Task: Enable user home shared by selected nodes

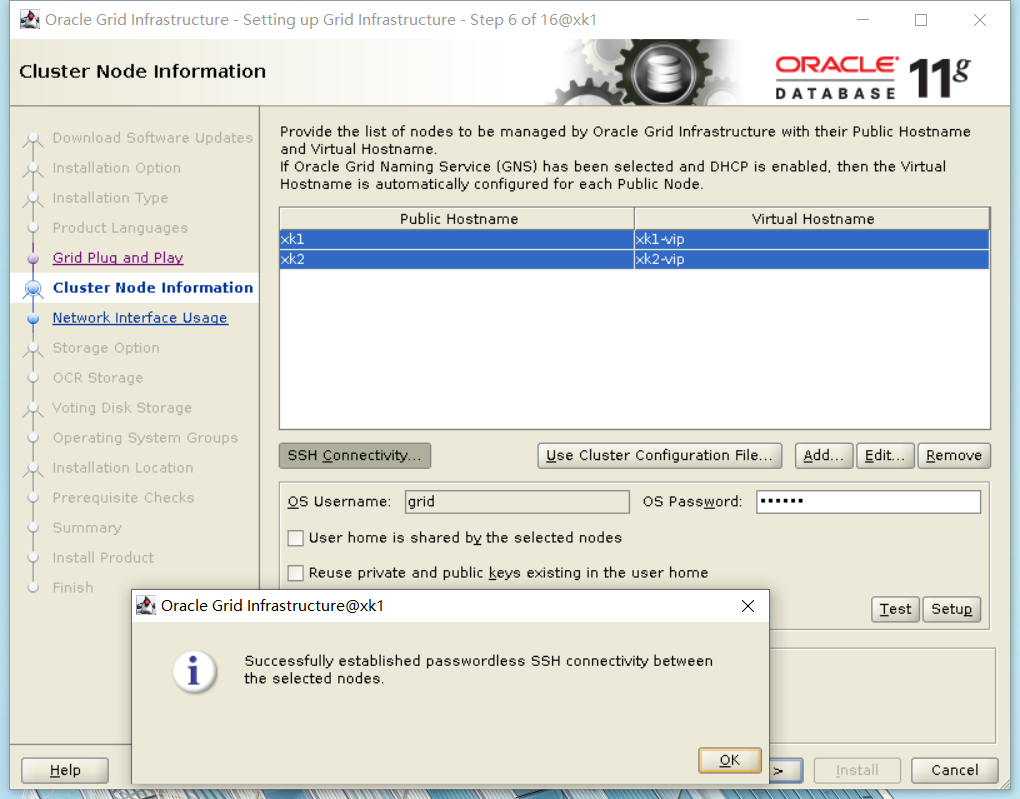Action: [x=295, y=538]
